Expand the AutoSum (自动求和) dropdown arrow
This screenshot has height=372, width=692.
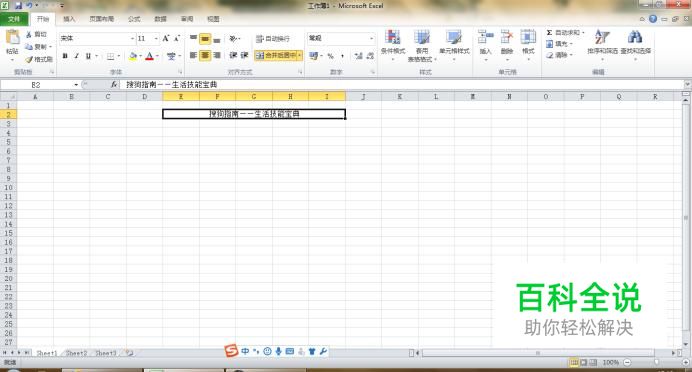583,33
